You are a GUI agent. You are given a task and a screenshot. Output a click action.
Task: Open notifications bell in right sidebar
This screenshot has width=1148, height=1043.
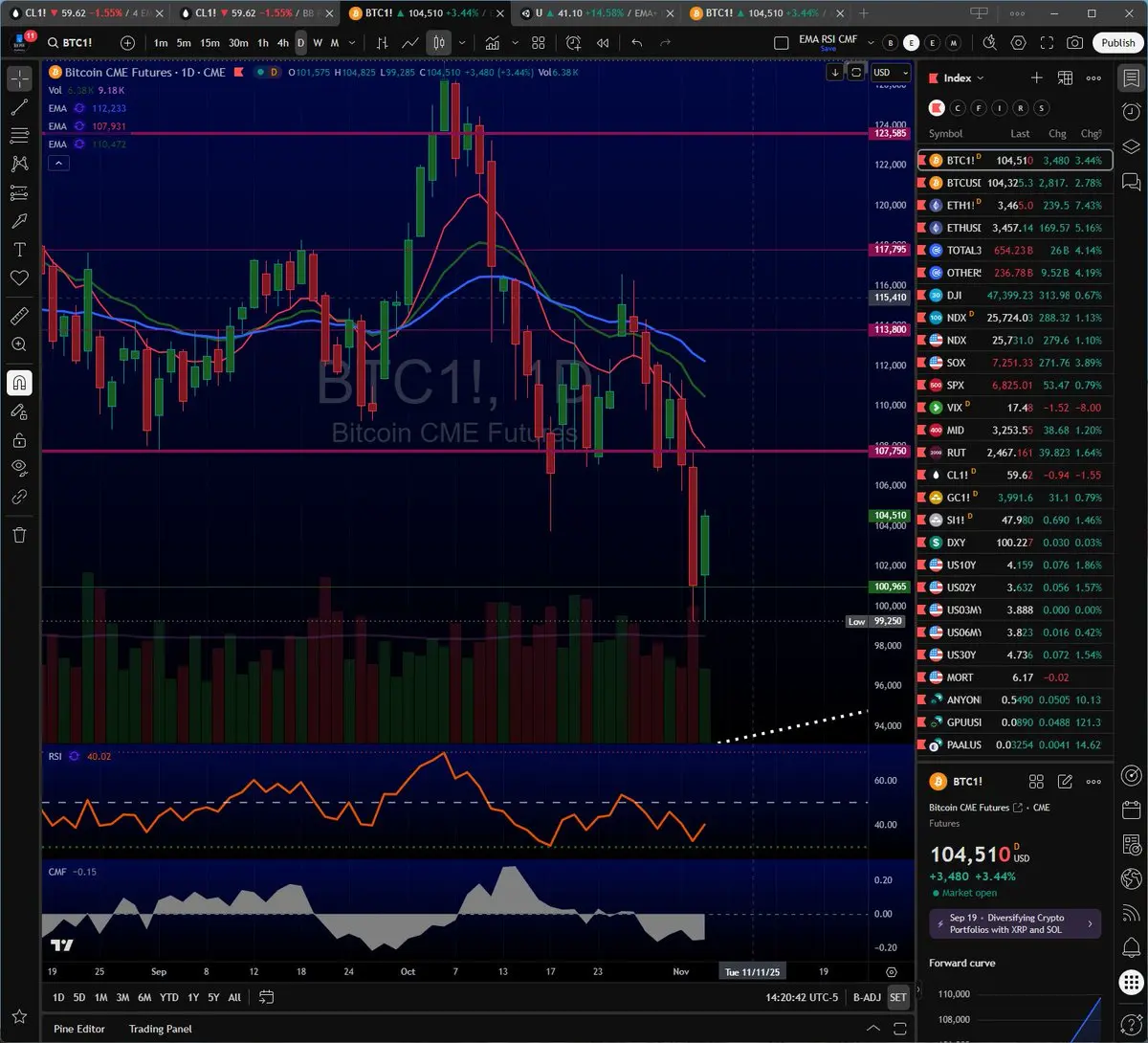1131,947
